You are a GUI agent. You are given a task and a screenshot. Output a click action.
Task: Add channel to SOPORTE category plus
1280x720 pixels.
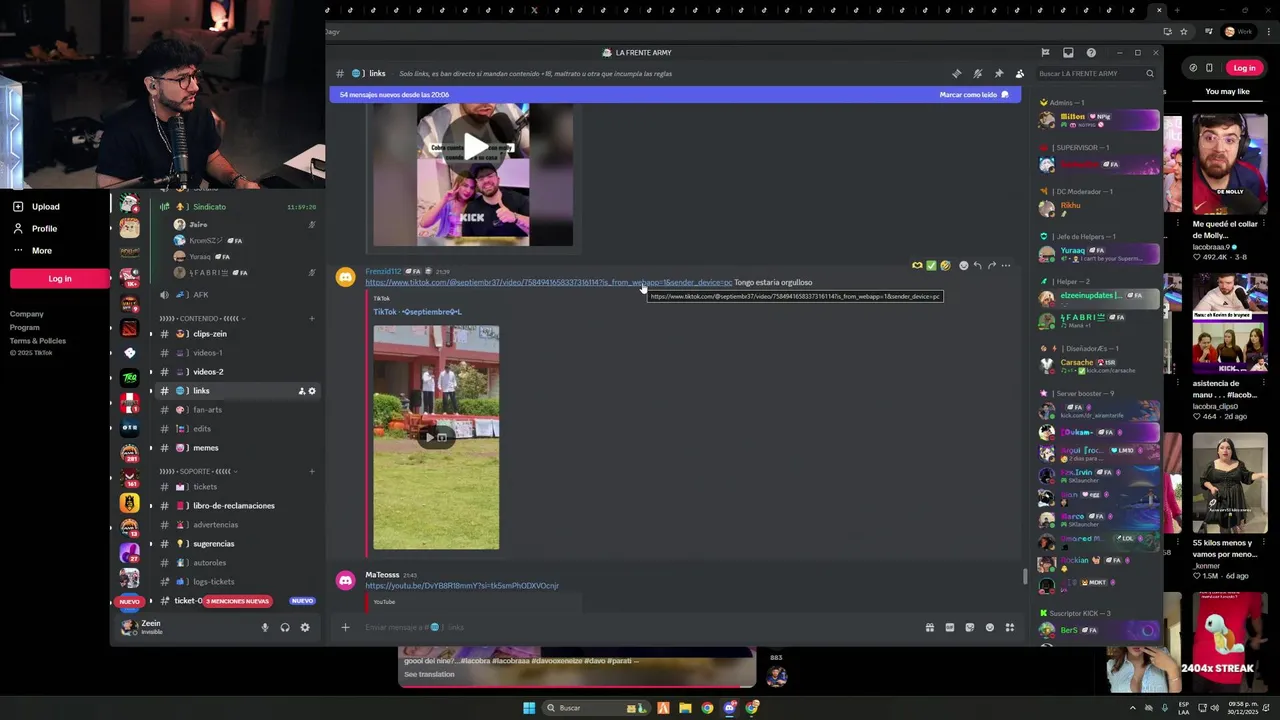pyautogui.click(x=312, y=471)
